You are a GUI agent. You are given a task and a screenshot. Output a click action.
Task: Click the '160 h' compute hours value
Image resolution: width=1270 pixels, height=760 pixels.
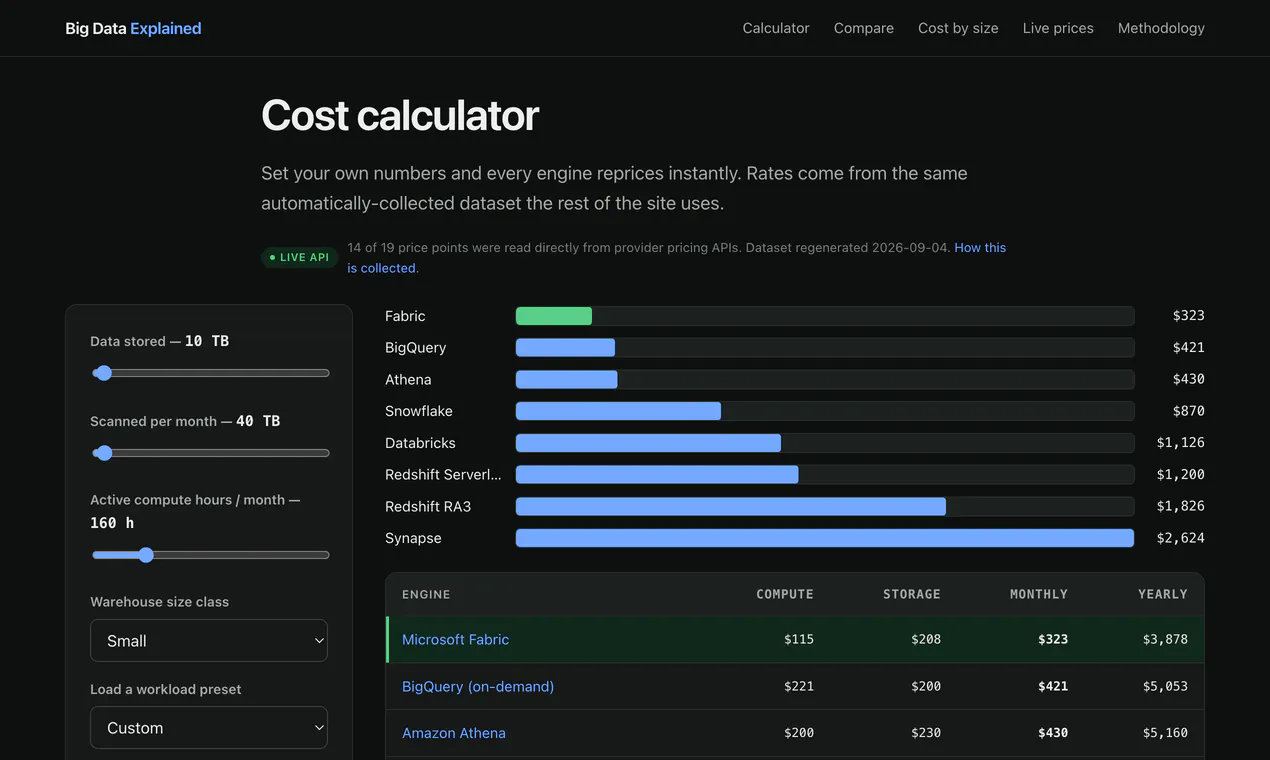click(x=112, y=523)
